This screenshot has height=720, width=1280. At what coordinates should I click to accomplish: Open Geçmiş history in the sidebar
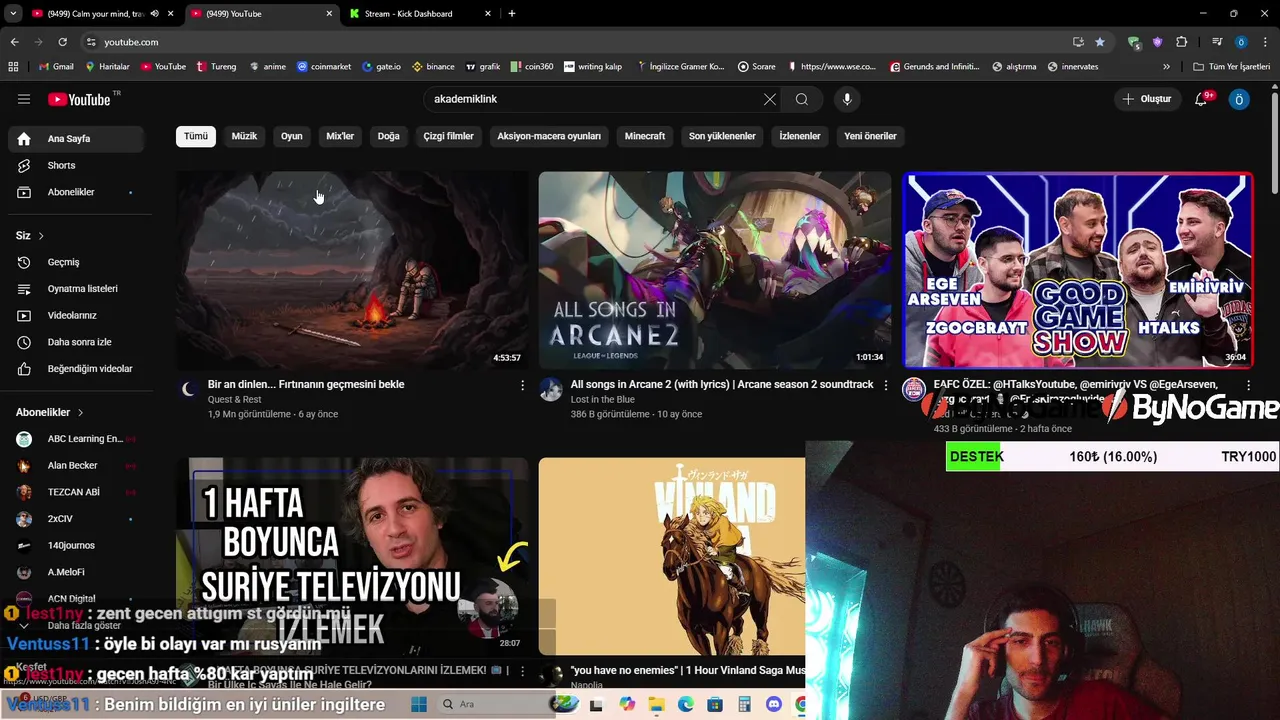[76, 262]
